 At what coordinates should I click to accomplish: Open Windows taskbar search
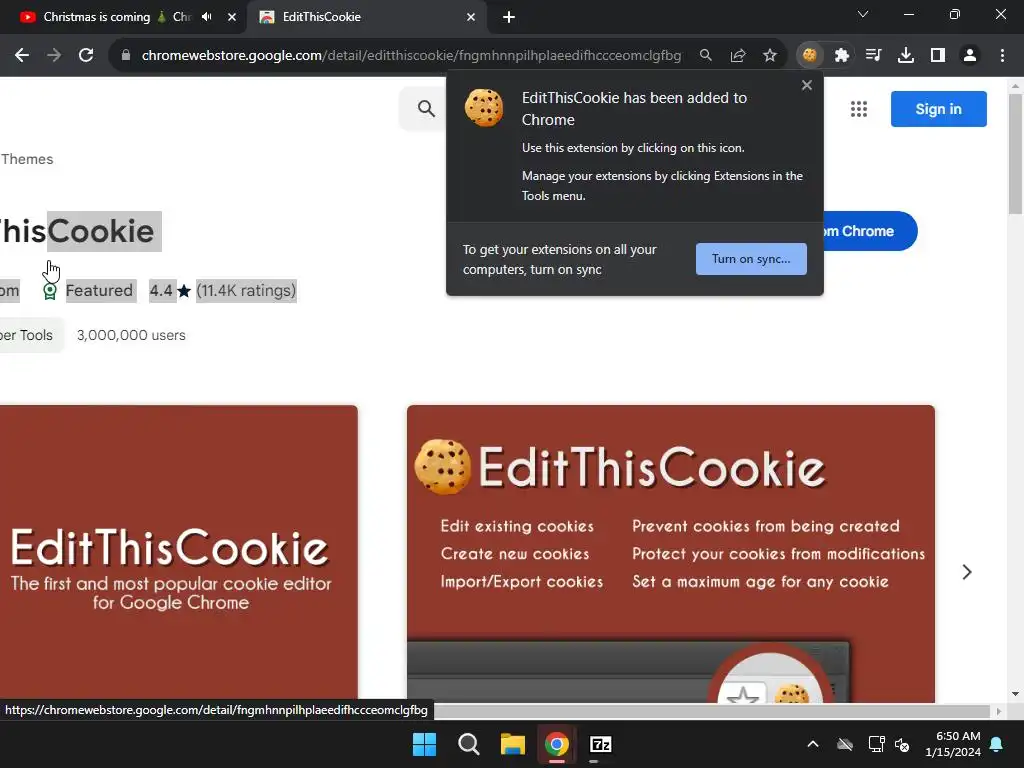coord(468,744)
